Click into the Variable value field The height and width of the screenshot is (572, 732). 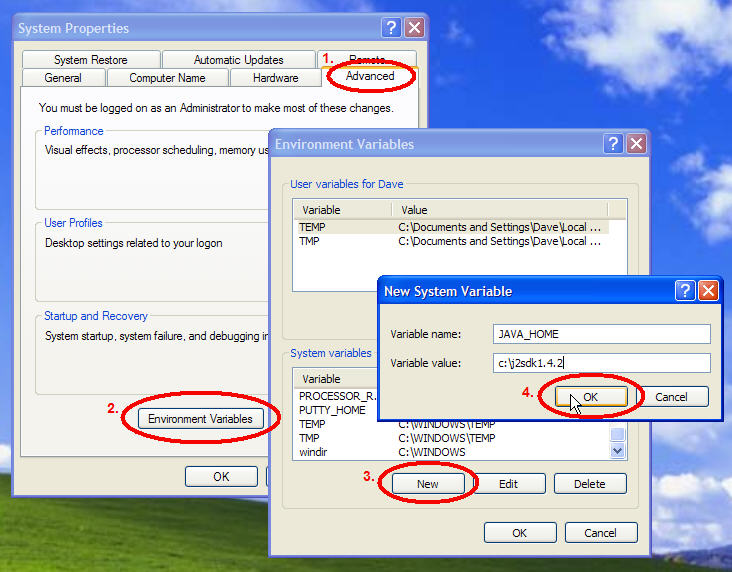pos(601,363)
